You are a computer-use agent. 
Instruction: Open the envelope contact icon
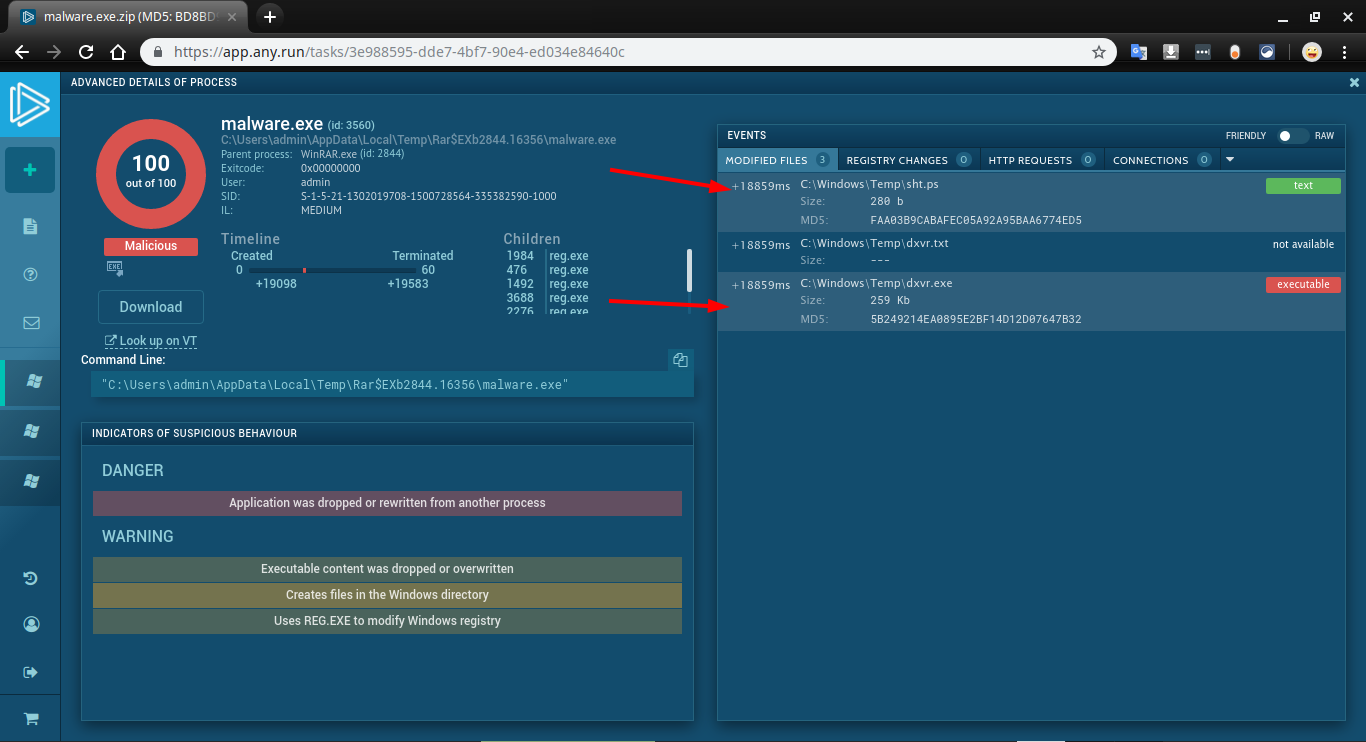tap(31, 323)
